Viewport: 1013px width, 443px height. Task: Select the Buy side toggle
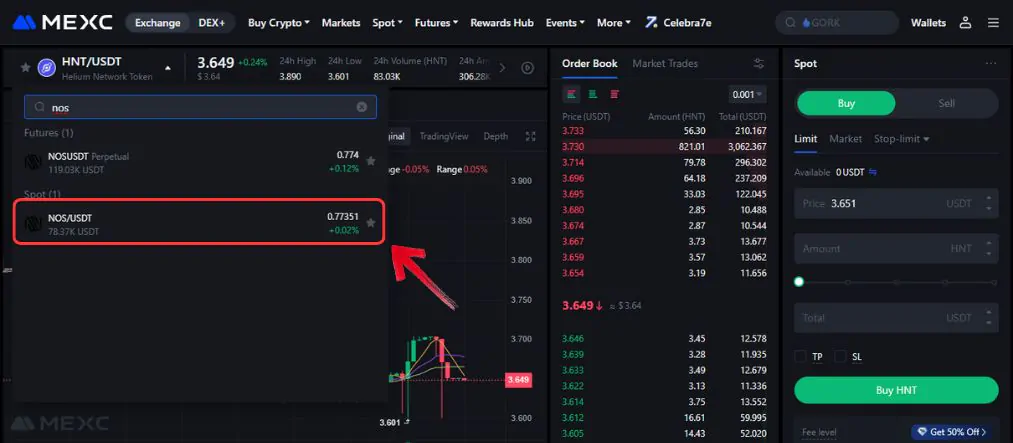pos(846,103)
